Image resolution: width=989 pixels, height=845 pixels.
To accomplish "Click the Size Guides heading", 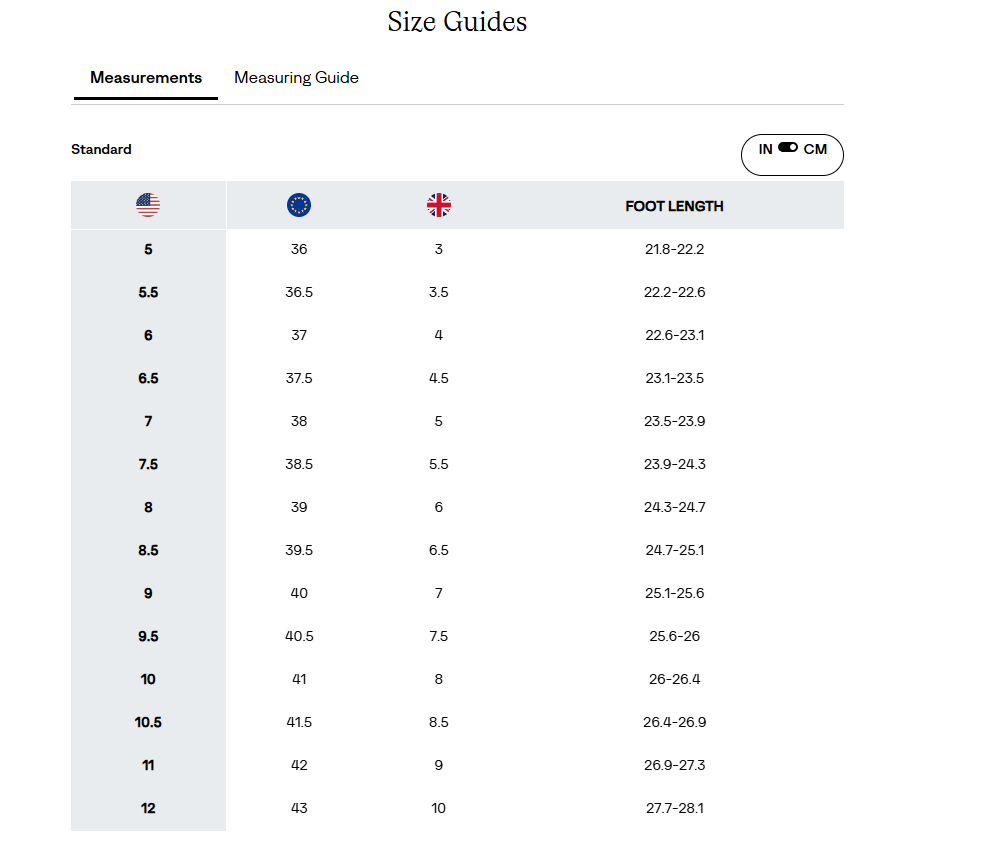I will (457, 21).
